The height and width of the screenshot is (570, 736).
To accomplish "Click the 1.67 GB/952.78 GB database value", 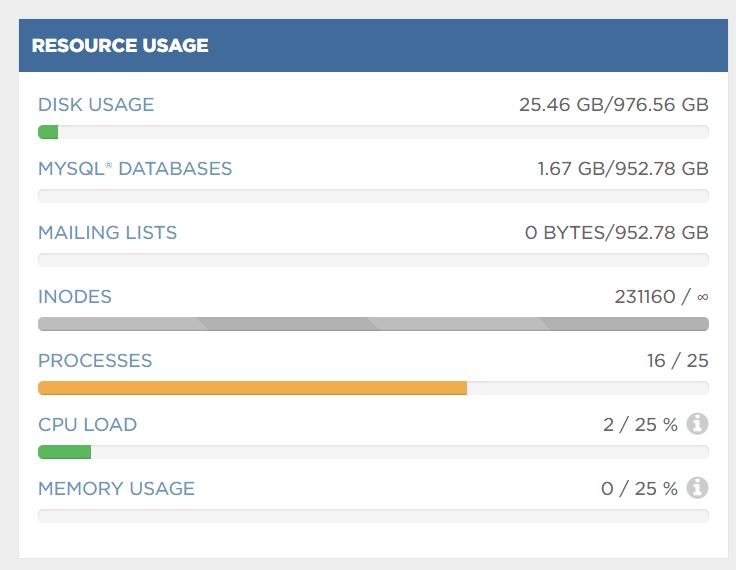I will click(622, 169).
